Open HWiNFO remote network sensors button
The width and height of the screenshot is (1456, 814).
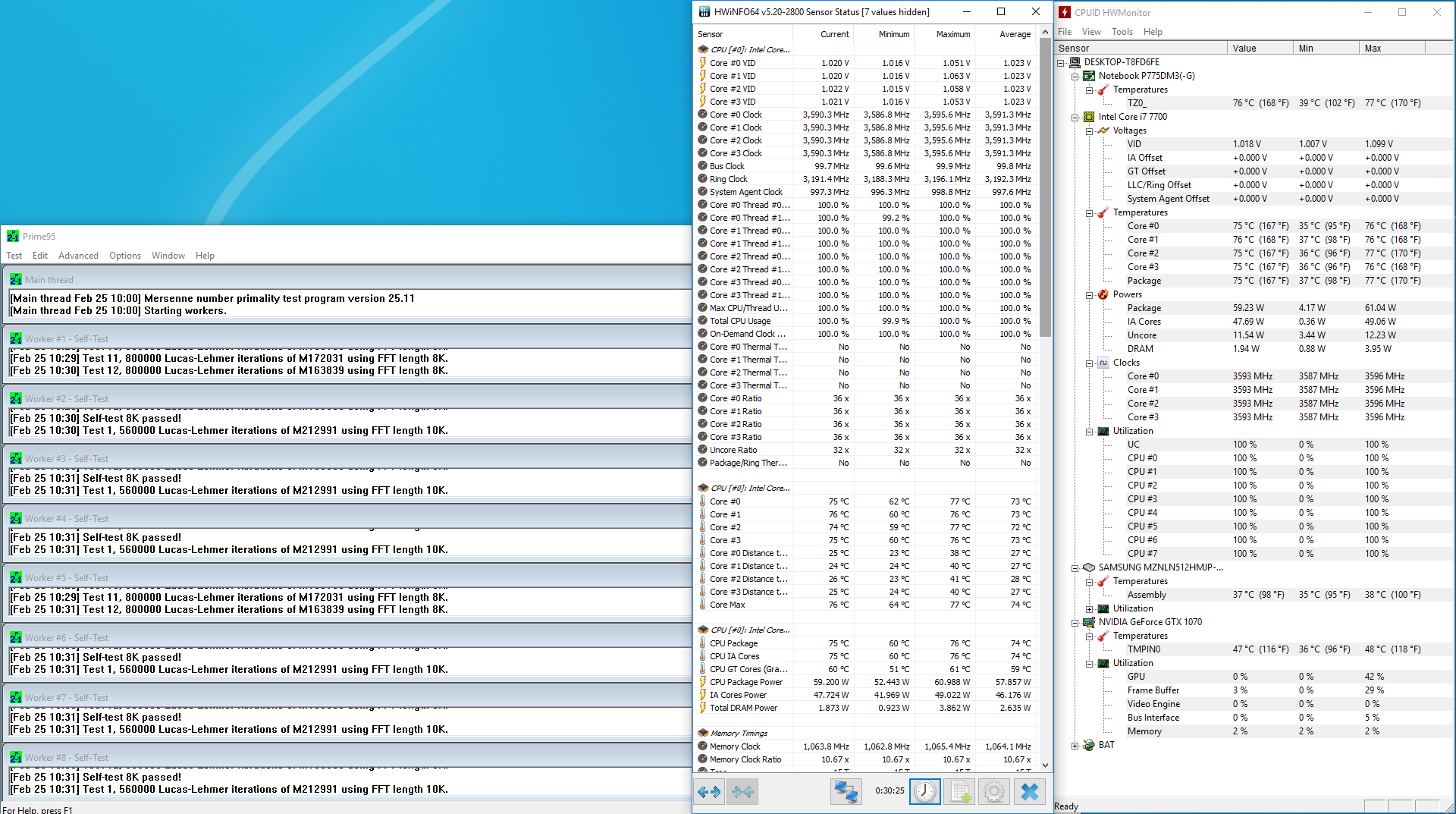click(846, 792)
